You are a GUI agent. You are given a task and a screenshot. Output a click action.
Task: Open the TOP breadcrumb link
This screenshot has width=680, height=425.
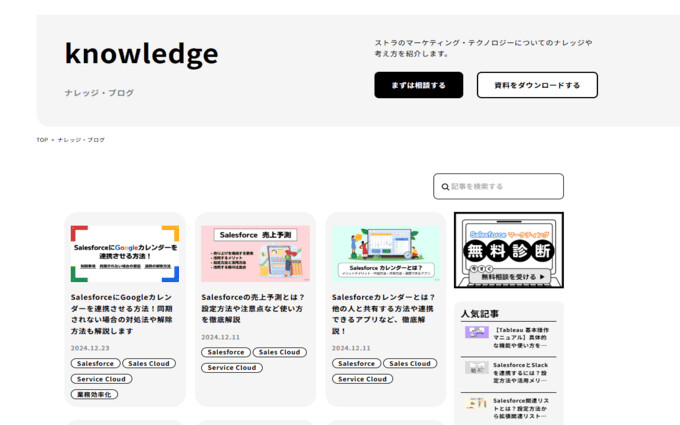point(42,140)
